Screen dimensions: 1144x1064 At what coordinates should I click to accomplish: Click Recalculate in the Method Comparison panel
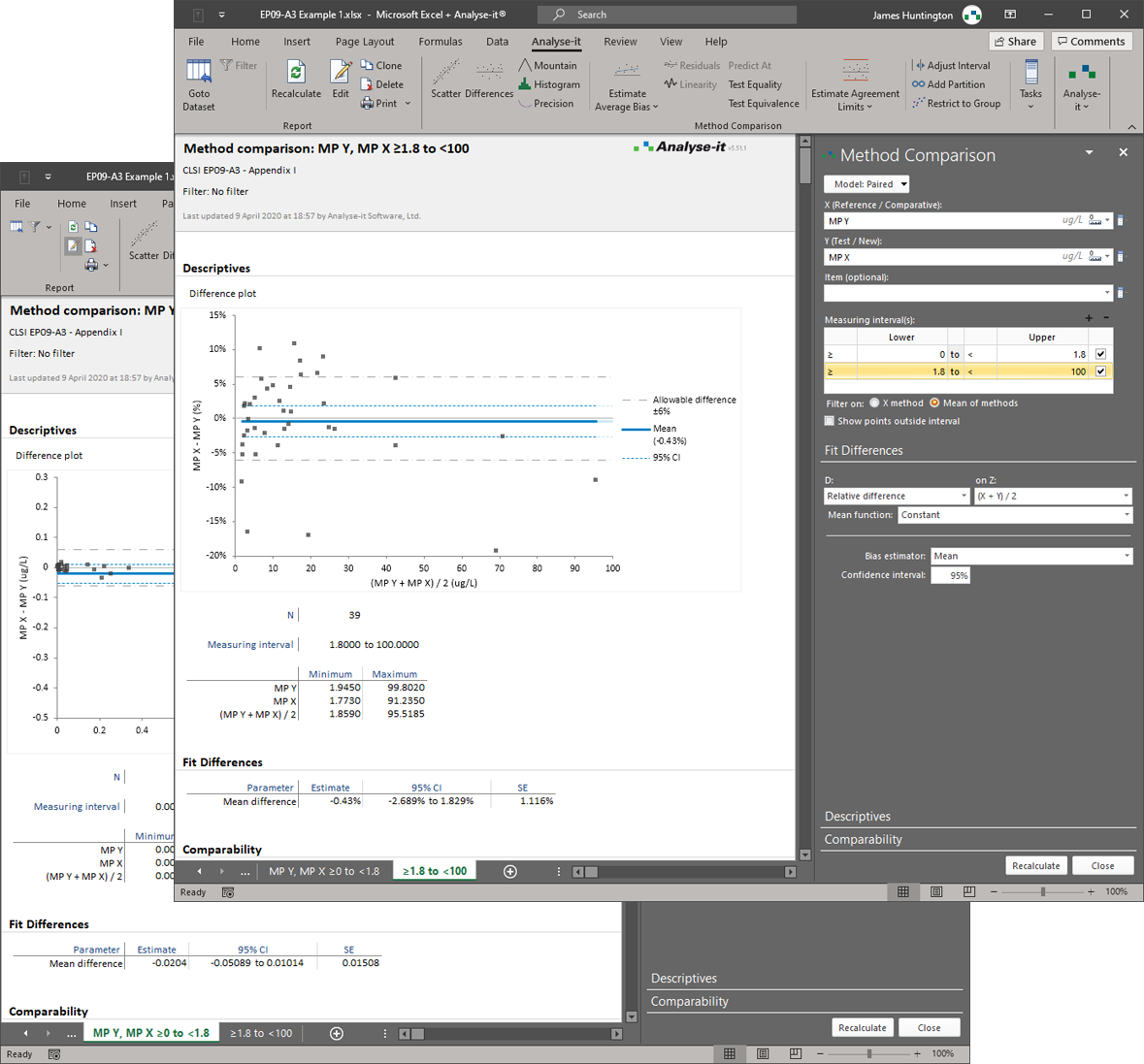1035,865
